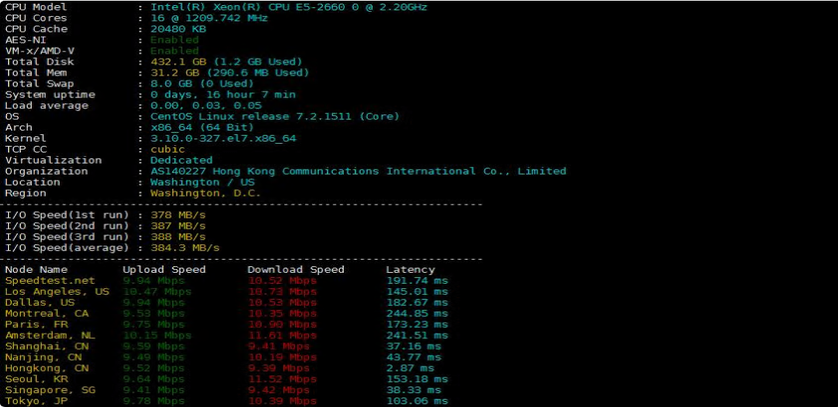Click the VM-x/AMD-V Enabled status text
This screenshot has width=839, height=408.
(174, 50)
